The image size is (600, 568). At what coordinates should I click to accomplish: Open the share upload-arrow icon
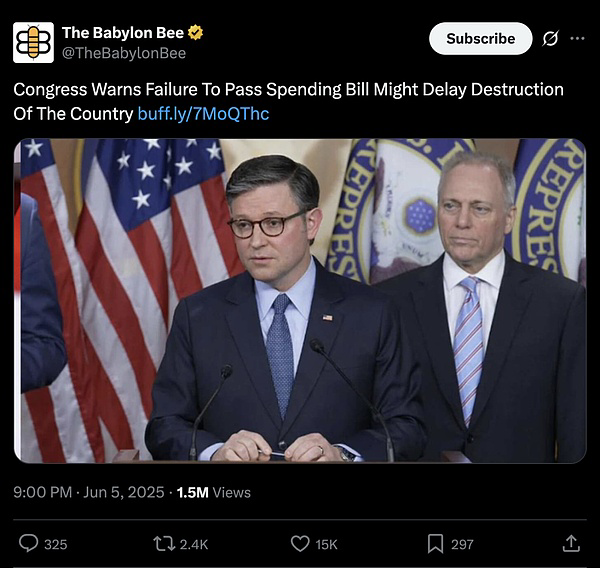571,544
